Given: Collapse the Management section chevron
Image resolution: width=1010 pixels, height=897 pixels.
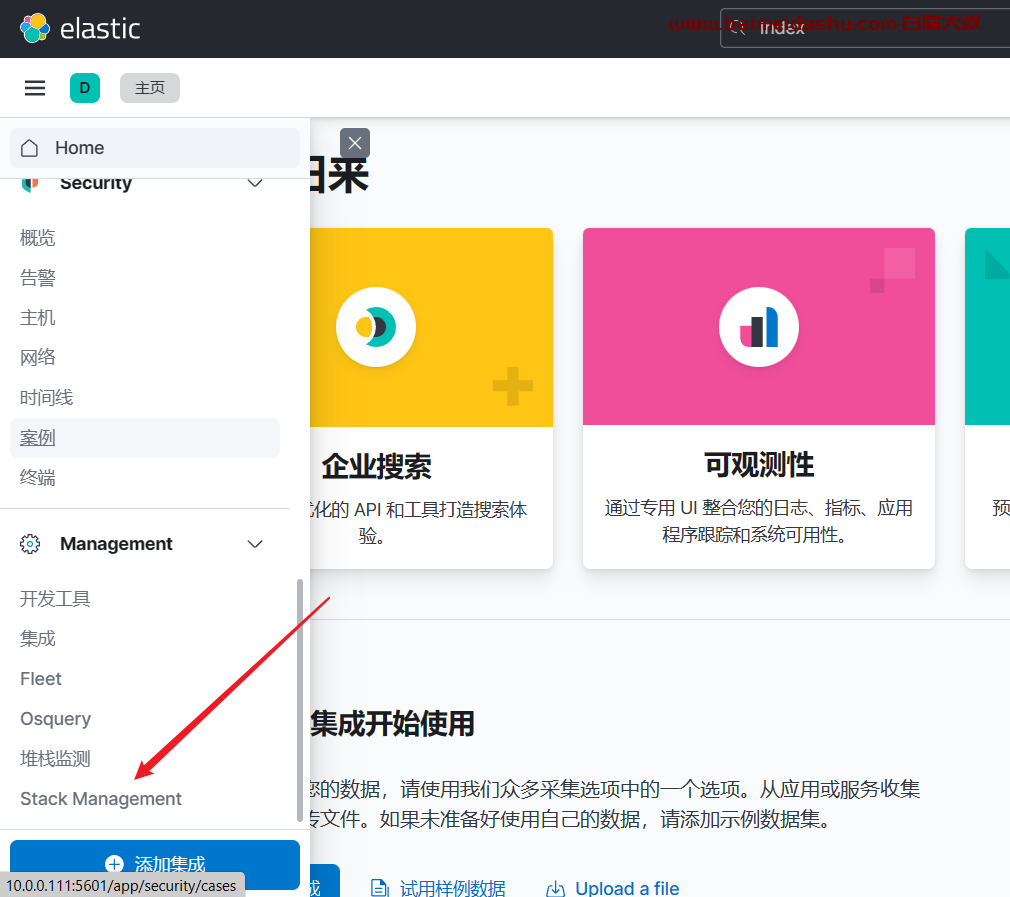Looking at the screenshot, I should click(255, 544).
